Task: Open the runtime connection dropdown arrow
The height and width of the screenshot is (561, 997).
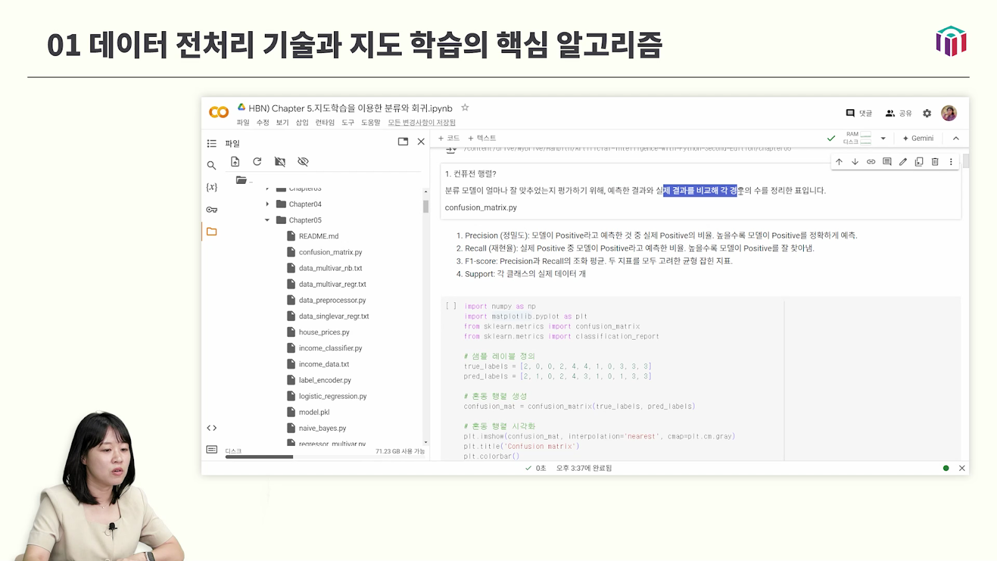Action: 883,138
